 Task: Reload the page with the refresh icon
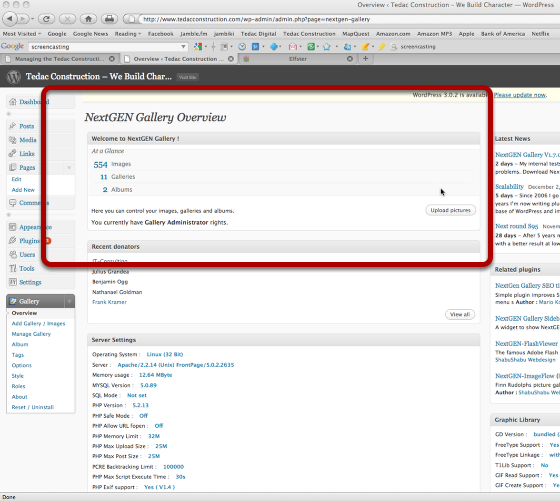click(x=46, y=19)
